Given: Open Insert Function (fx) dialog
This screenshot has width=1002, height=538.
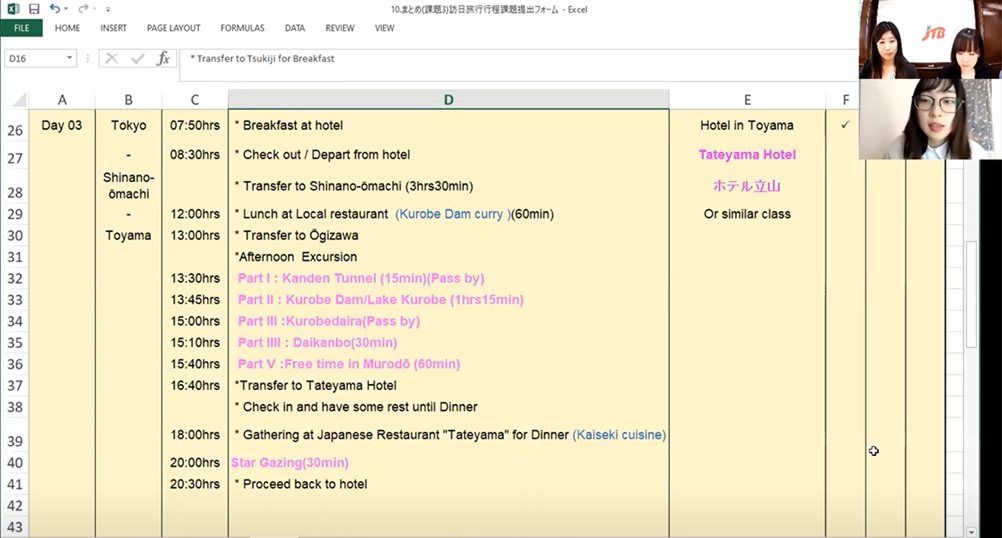Looking at the screenshot, I should [163, 59].
